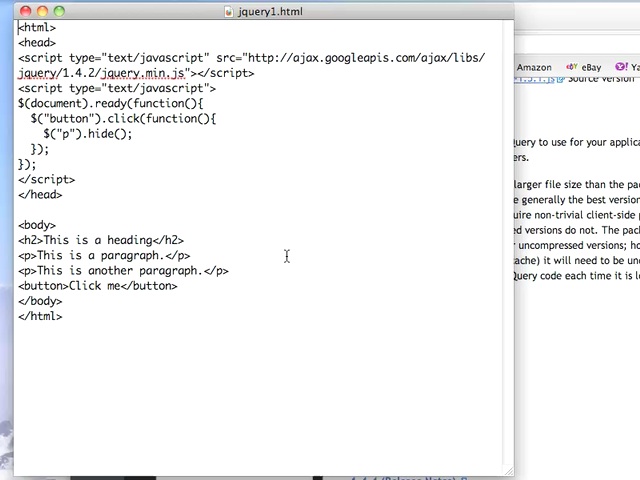Click the </script> closing tag line
The height and width of the screenshot is (480, 640).
(x=47, y=180)
